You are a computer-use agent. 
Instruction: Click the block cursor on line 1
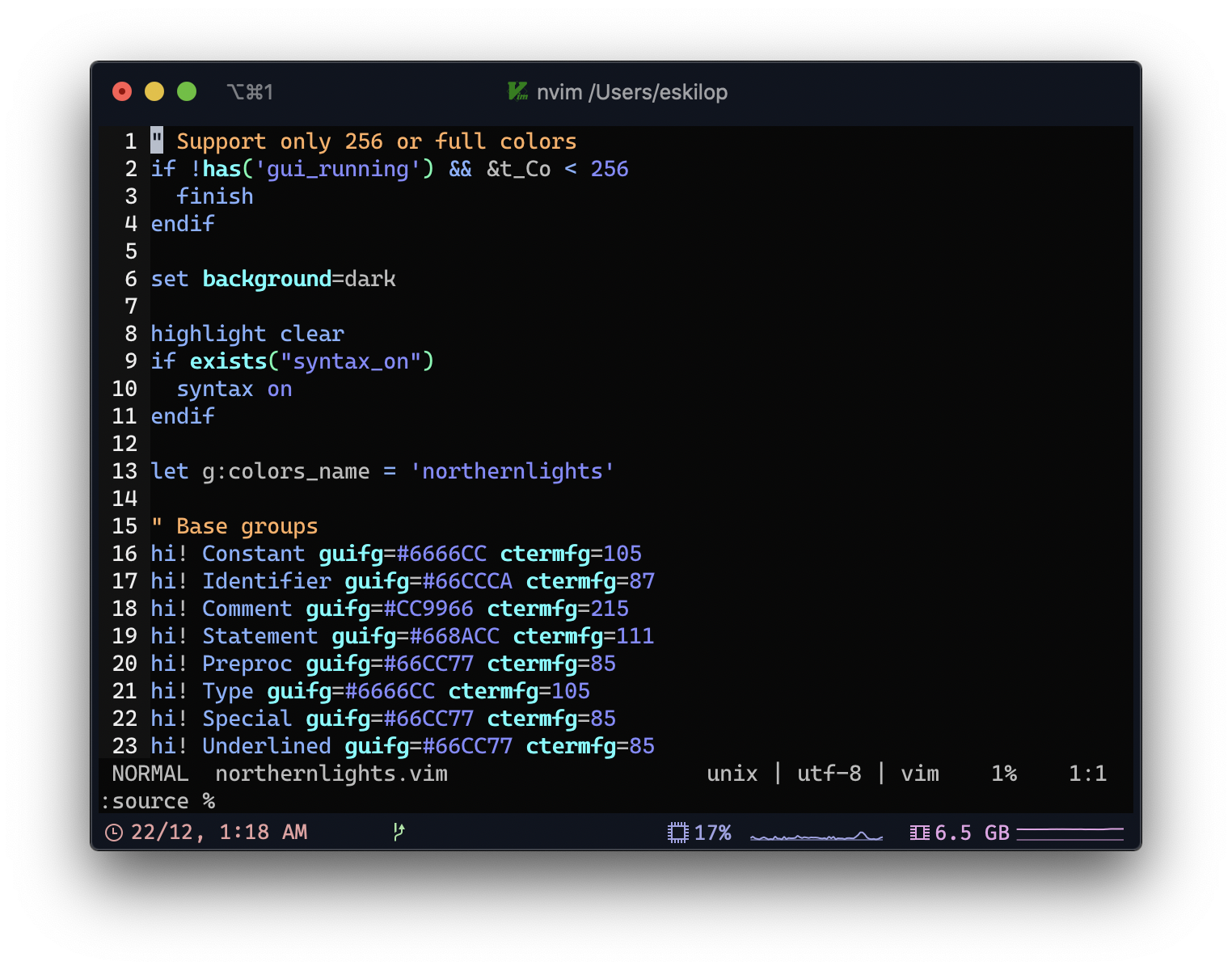(x=157, y=141)
